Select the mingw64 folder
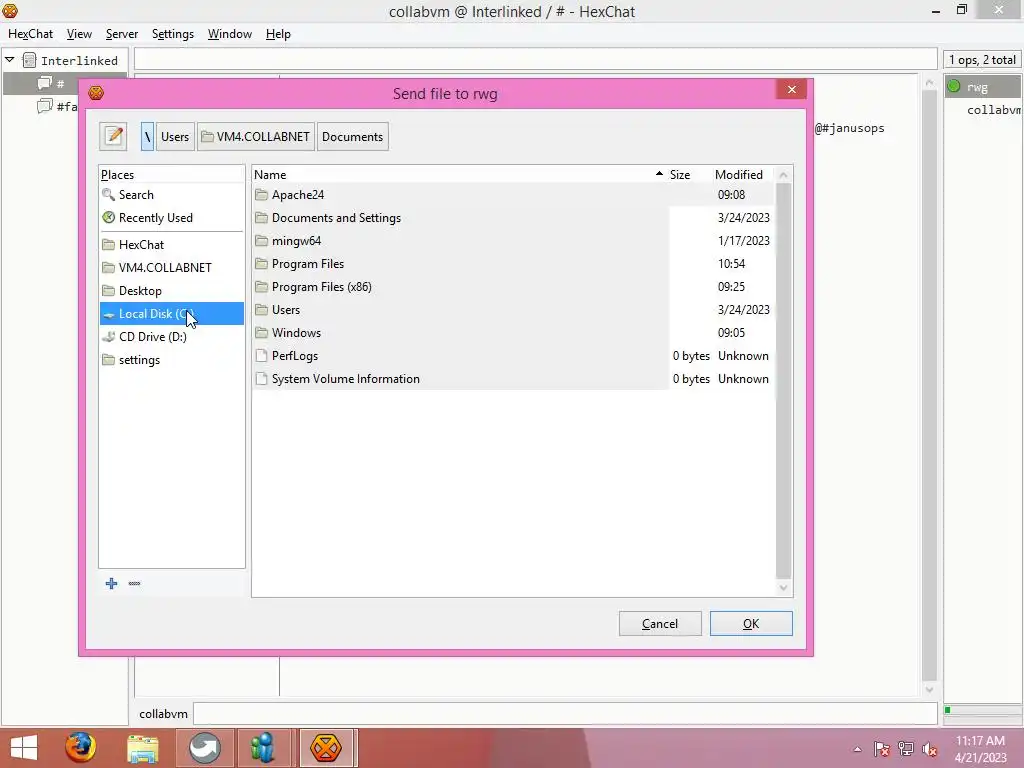1024x768 pixels. pyautogui.click(x=513, y=240)
